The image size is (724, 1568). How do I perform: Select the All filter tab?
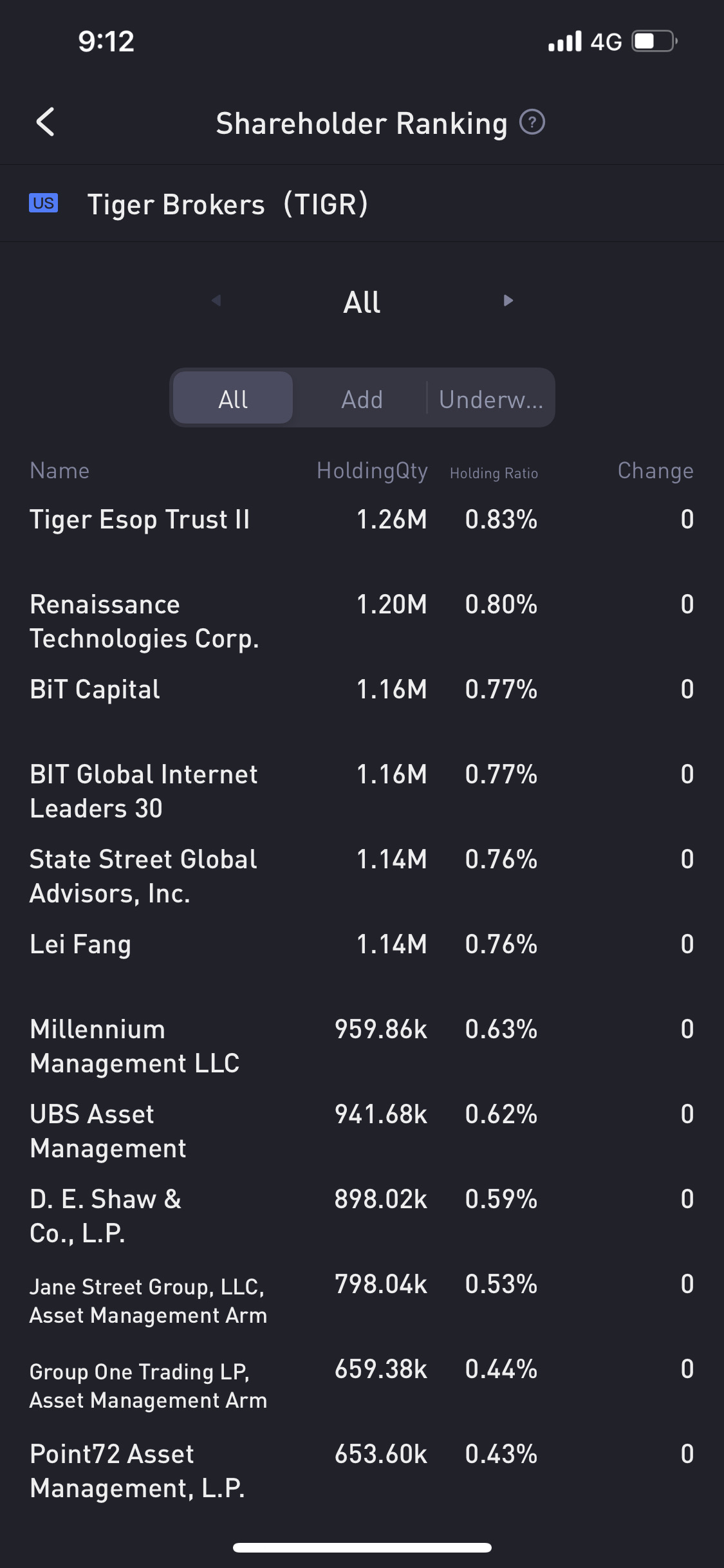(x=233, y=399)
